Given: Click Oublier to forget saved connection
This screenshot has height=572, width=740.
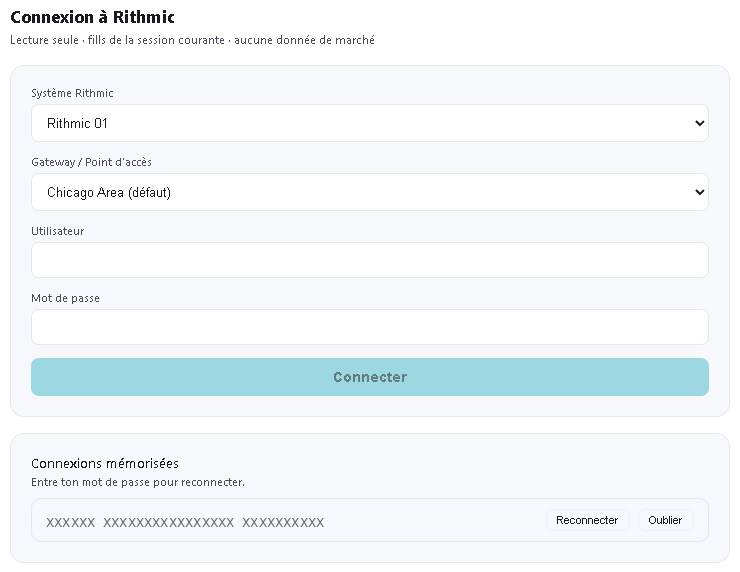Looking at the screenshot, I should [x=665, y=520].
